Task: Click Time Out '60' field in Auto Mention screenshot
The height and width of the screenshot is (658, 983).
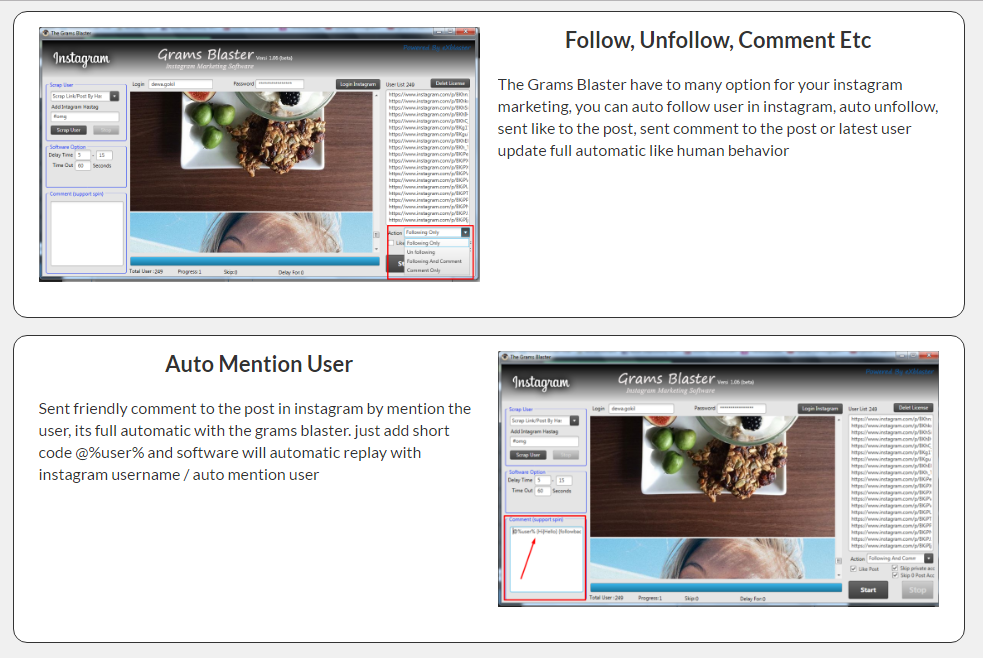Action: [542, 491]
